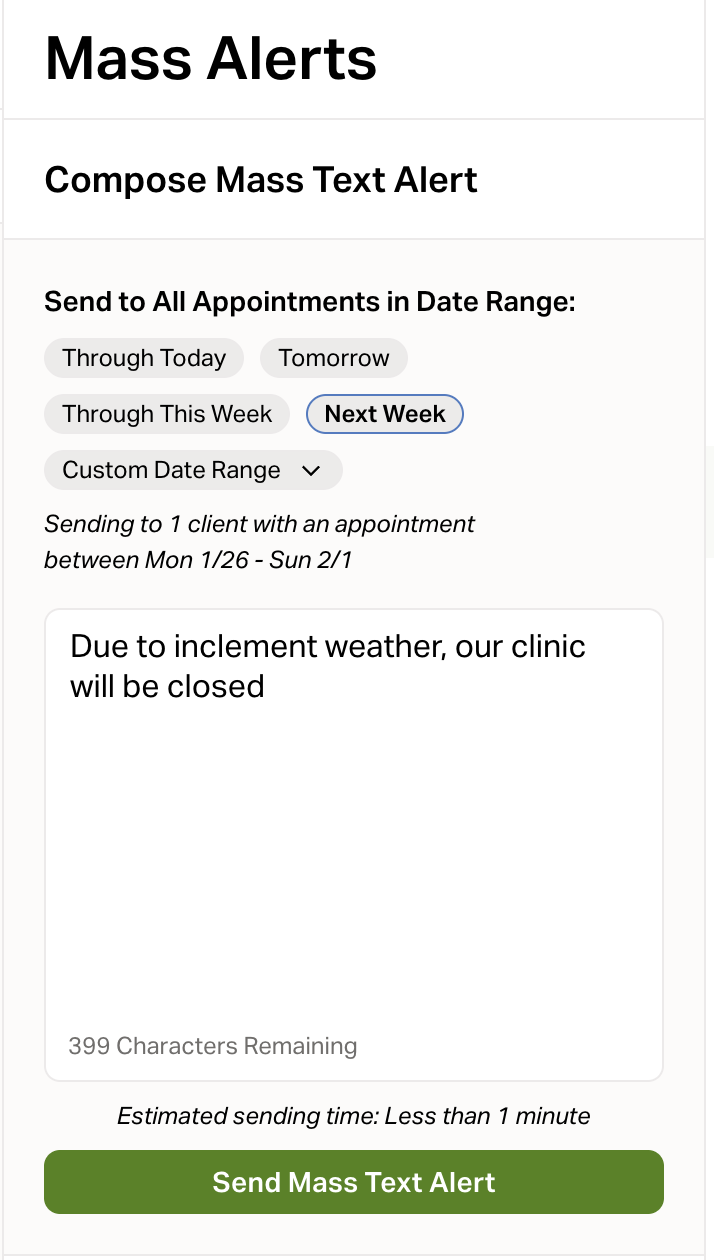
Task: Select the Next Week date chip
Action: 385,414
